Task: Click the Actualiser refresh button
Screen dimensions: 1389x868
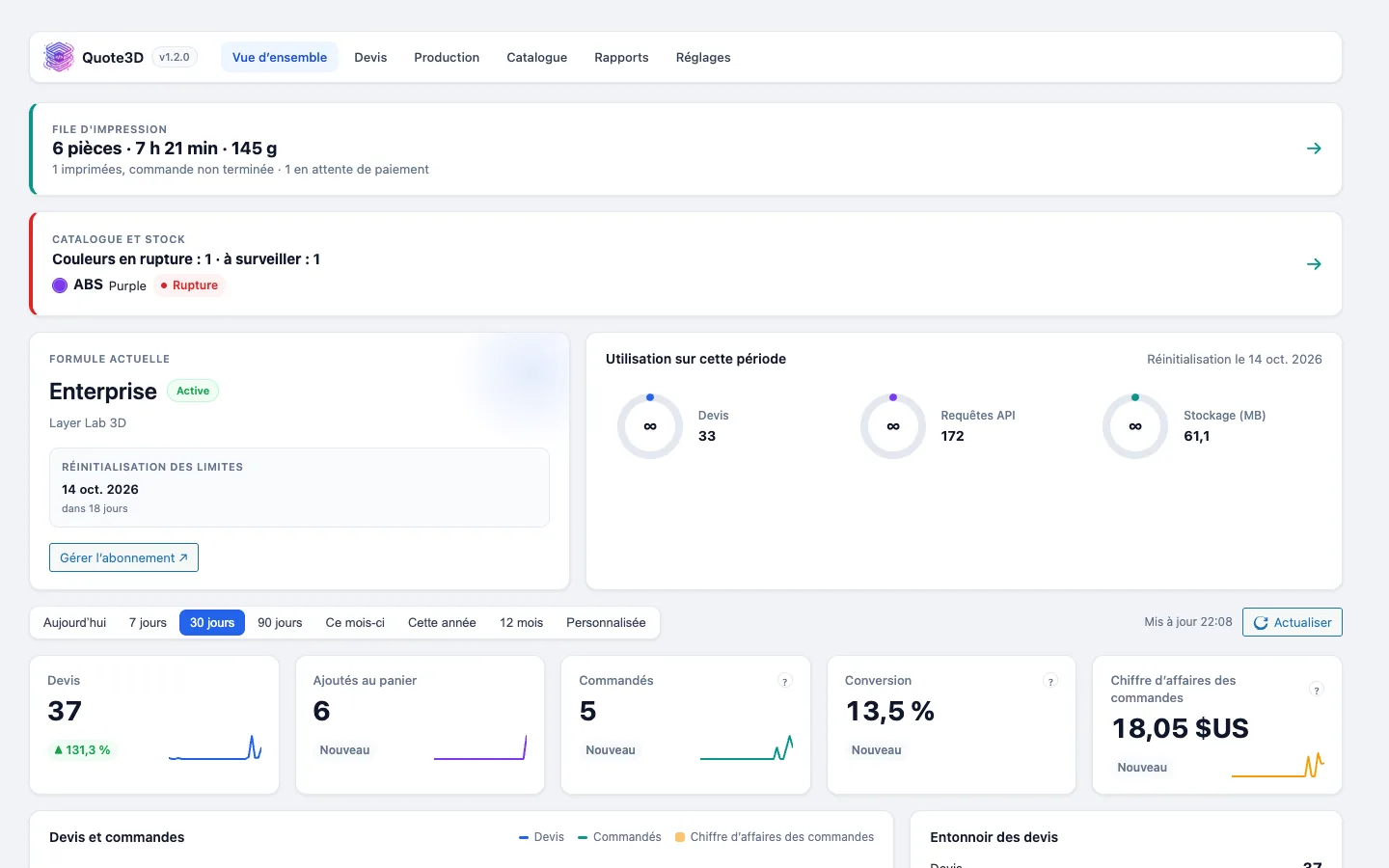Action: [x=1293, y=622]
